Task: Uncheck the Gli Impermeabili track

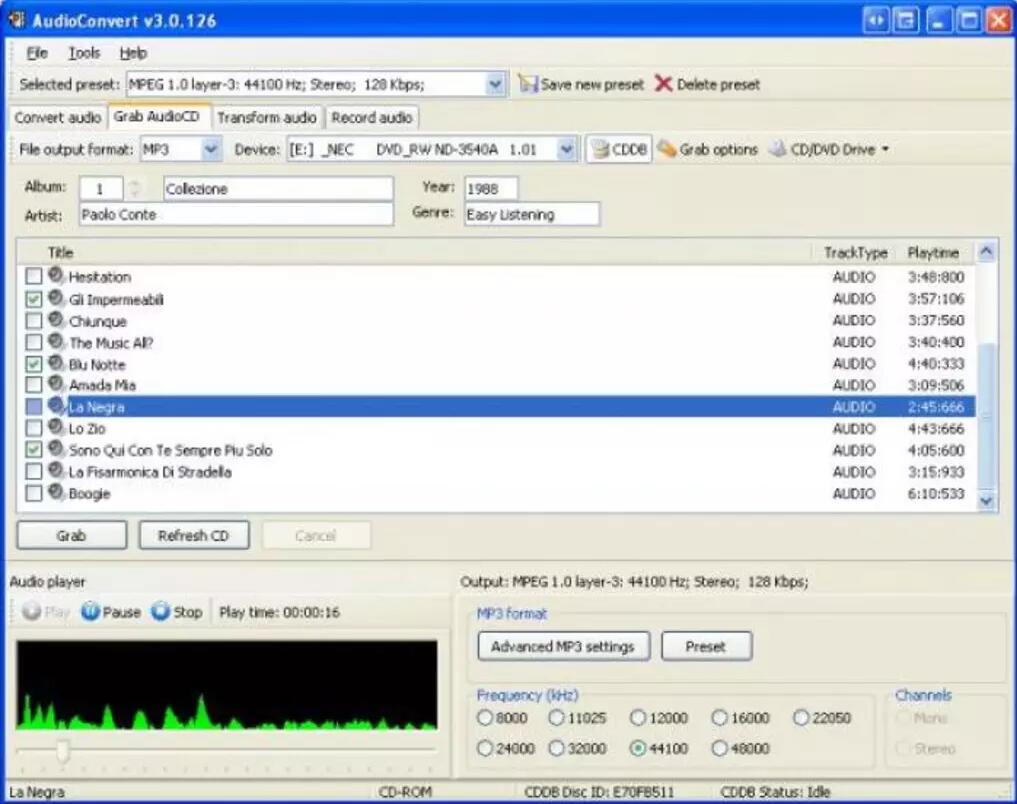Action: click(x=34, y=299)
